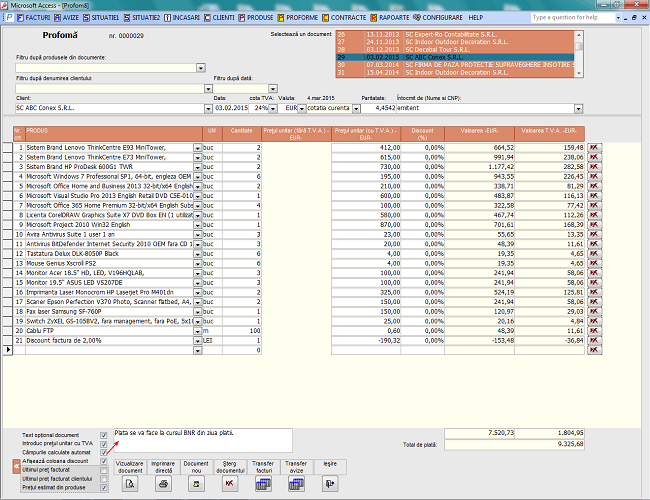Expand product dropdown for row 2
This screenshot has width=650, height=500.
(x=197, y=158)
